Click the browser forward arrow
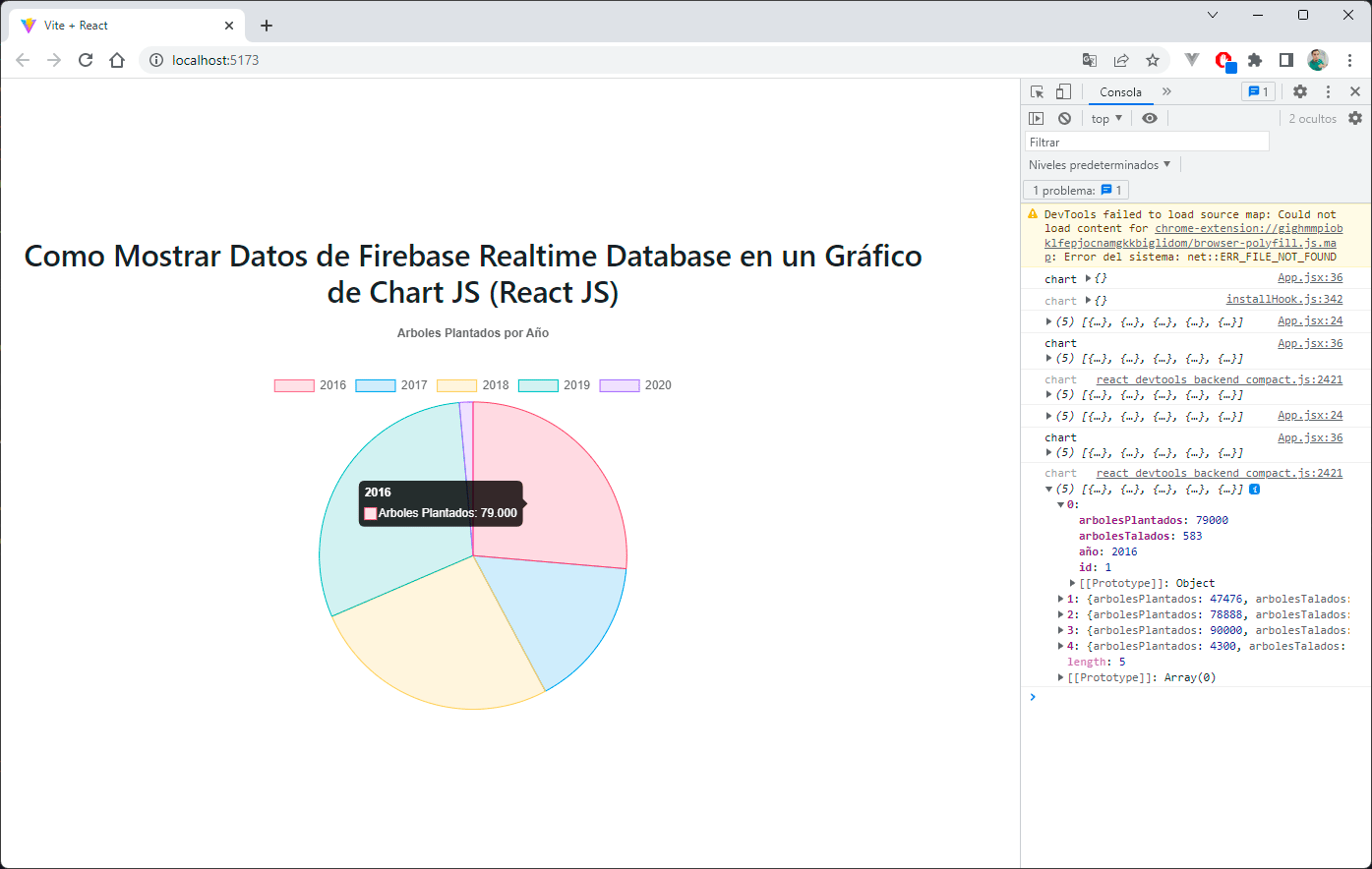The image size is (1372, 869). click(x=54, y=60)
